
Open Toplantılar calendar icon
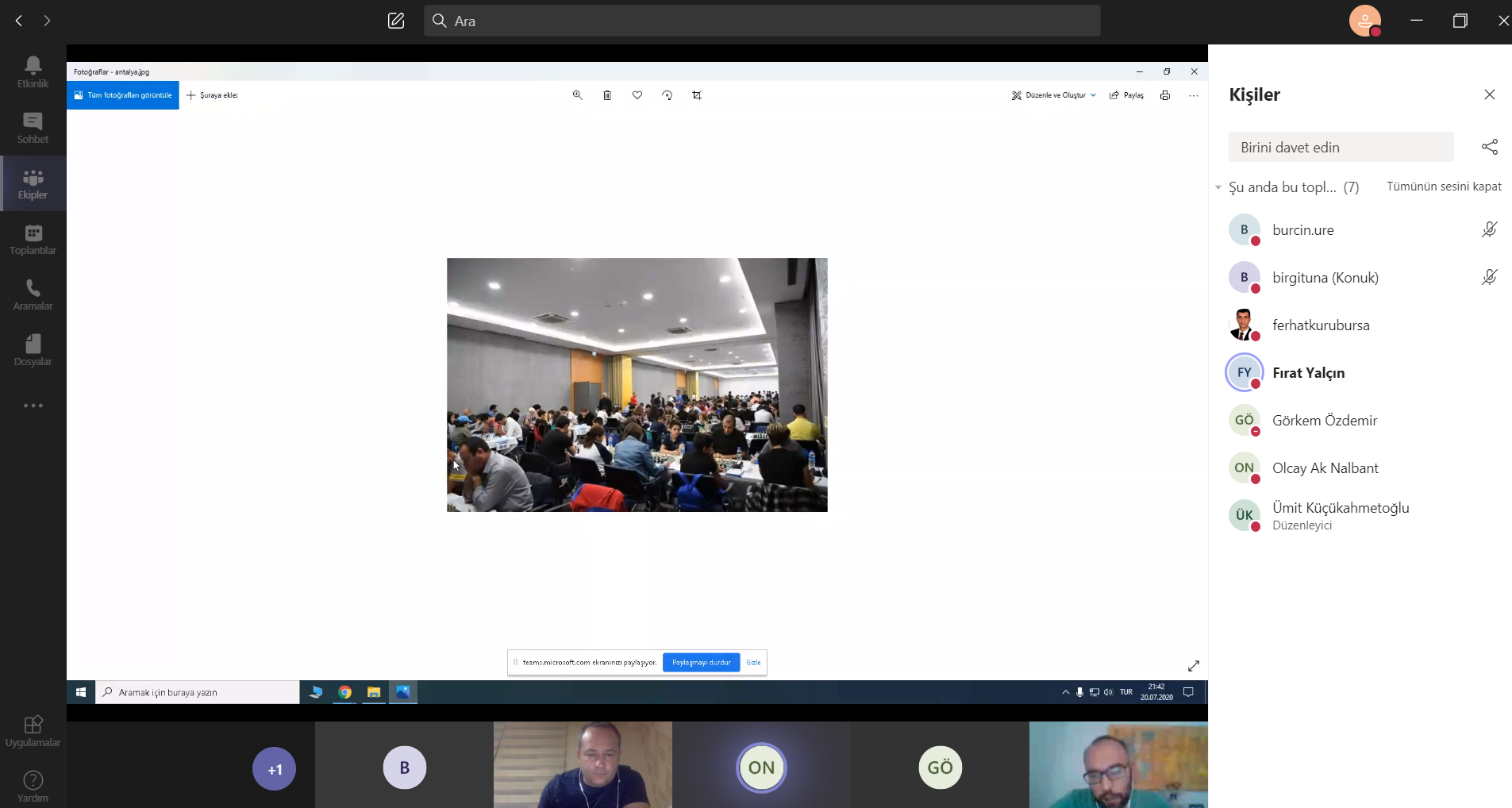[33, 239]
